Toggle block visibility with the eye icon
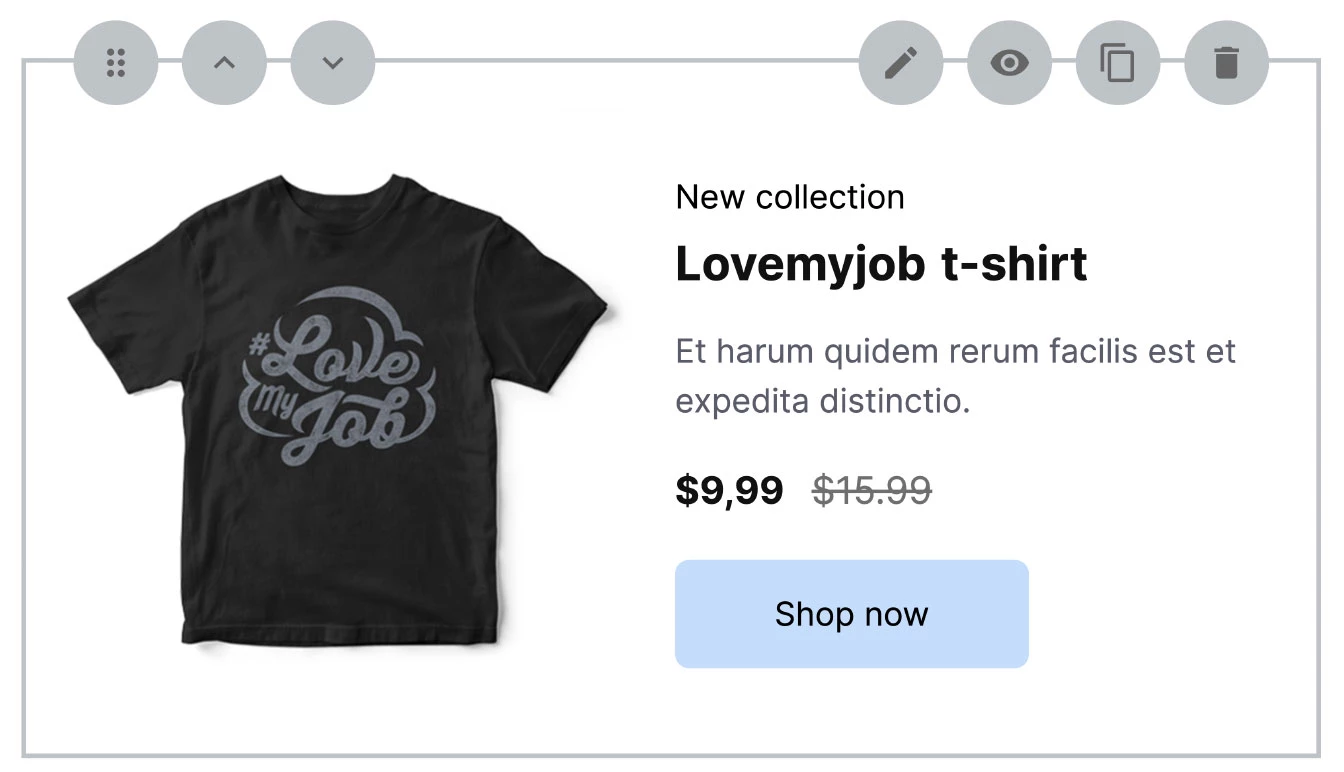Screen dimensions: 1344x772 (1010, 63)
